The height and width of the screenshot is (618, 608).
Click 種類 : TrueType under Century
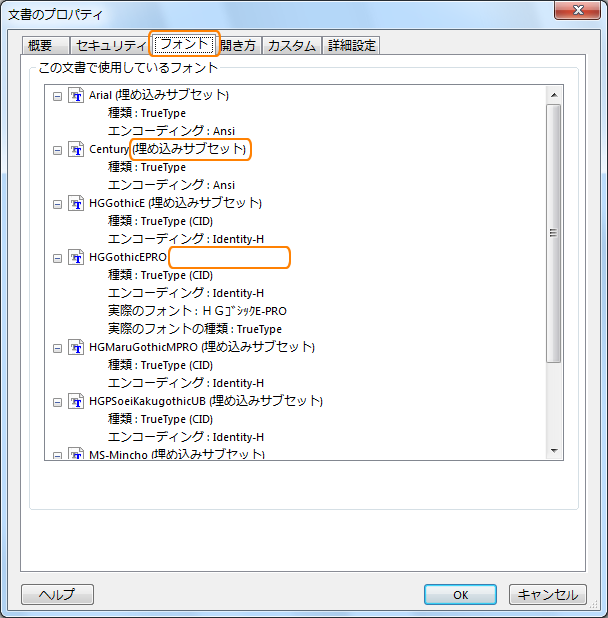[147, 167]
